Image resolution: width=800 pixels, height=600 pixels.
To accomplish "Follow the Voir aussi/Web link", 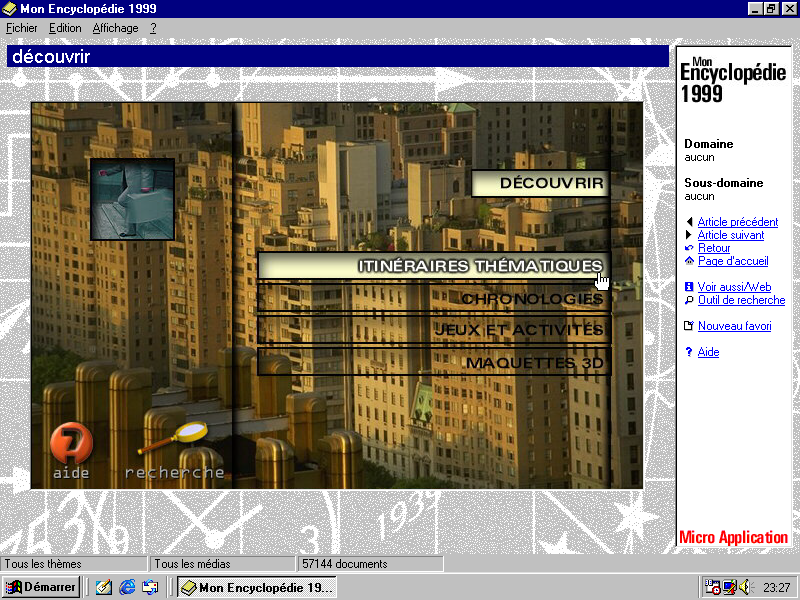I will pyautogui.click(x=734, y=287).
